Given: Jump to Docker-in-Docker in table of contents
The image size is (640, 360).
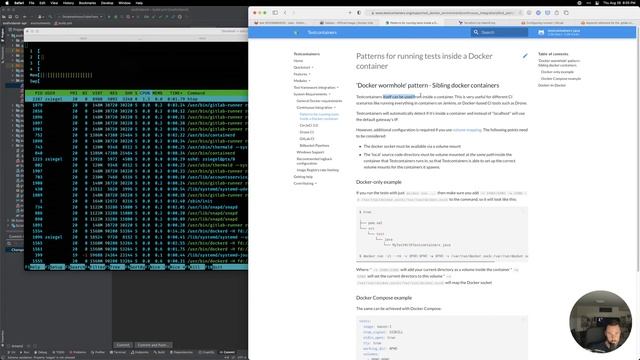Looking at the screenshot, I should click(x=552, y=85).
